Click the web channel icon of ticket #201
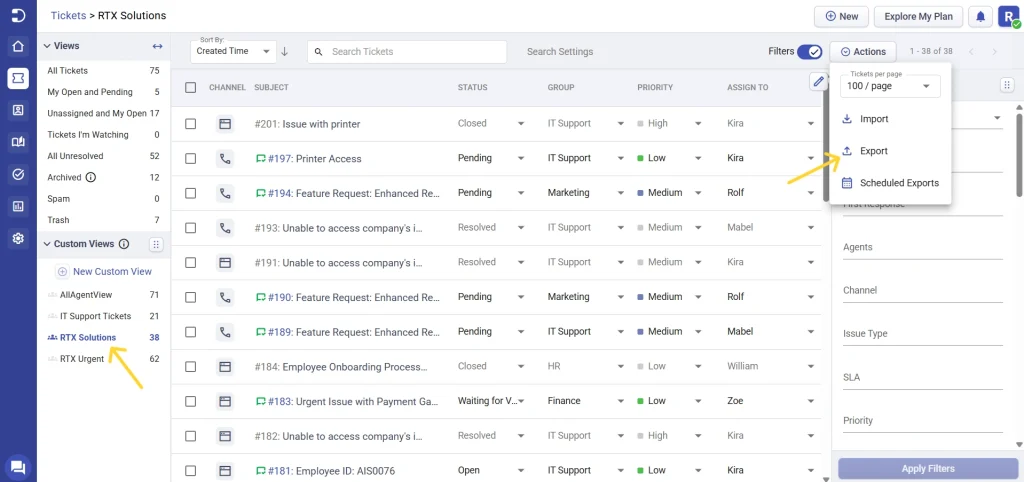 click(225, 123)
